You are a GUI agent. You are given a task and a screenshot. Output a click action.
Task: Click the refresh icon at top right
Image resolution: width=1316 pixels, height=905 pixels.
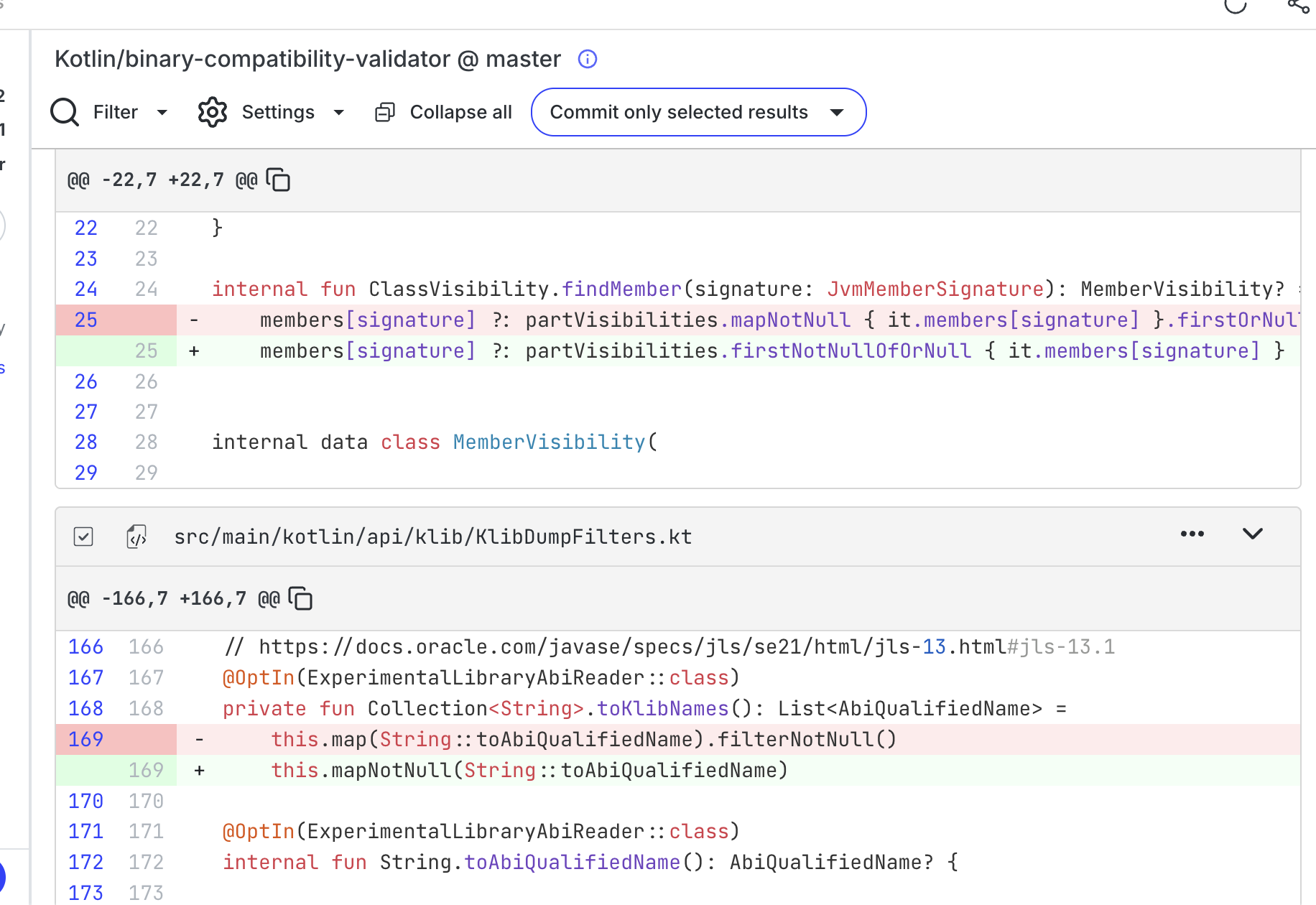click(x=1236, y=6)
